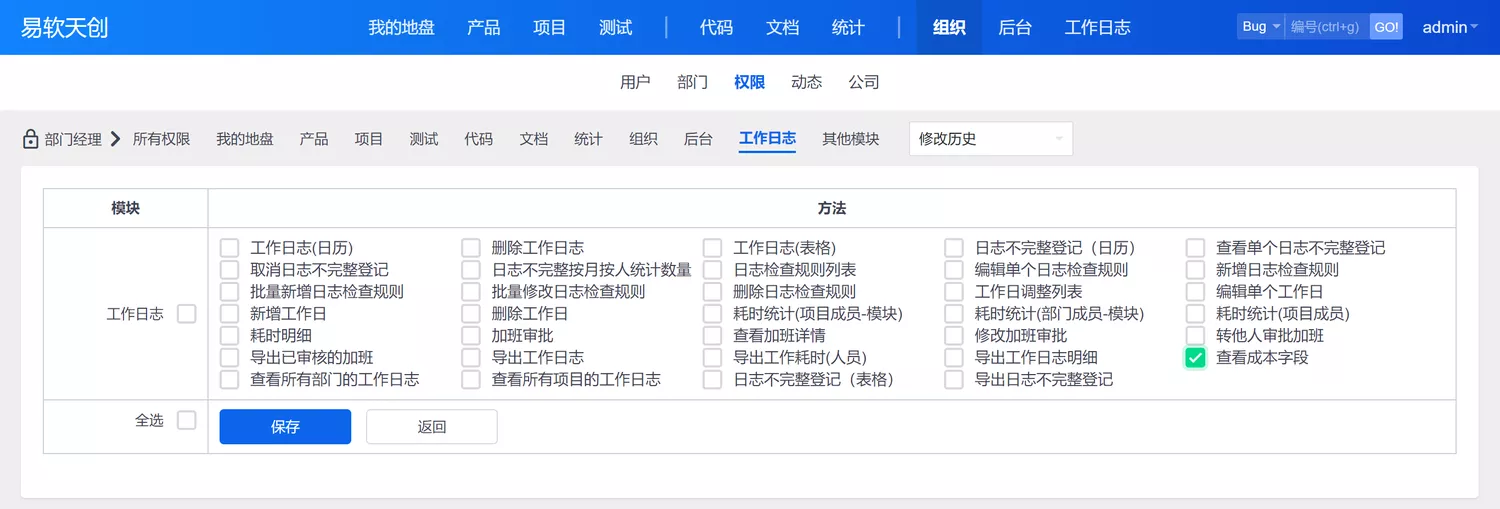
Task: Click the 返回 button
Action: tap(432, 427)
